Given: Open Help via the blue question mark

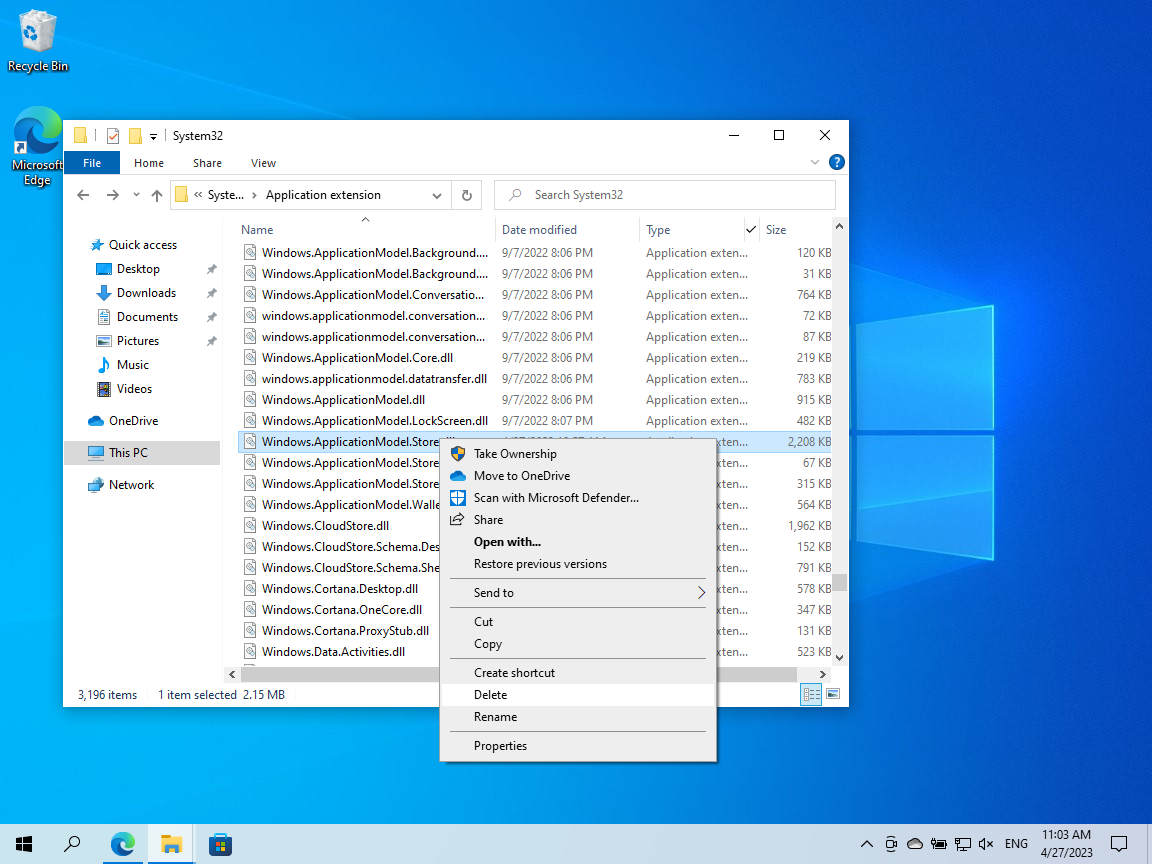Looking at the screenshot, I should click(836, 162).
